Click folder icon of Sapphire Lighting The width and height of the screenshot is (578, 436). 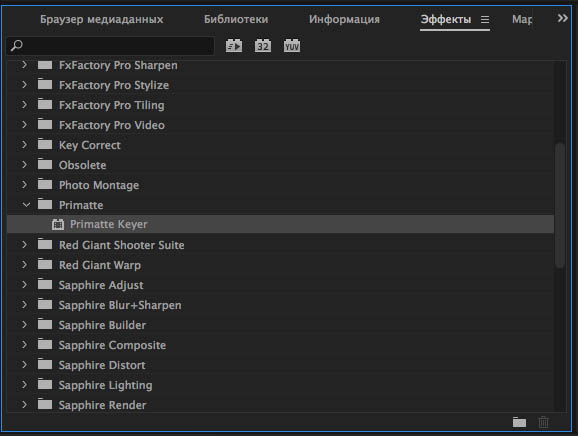tap(45, 384)
